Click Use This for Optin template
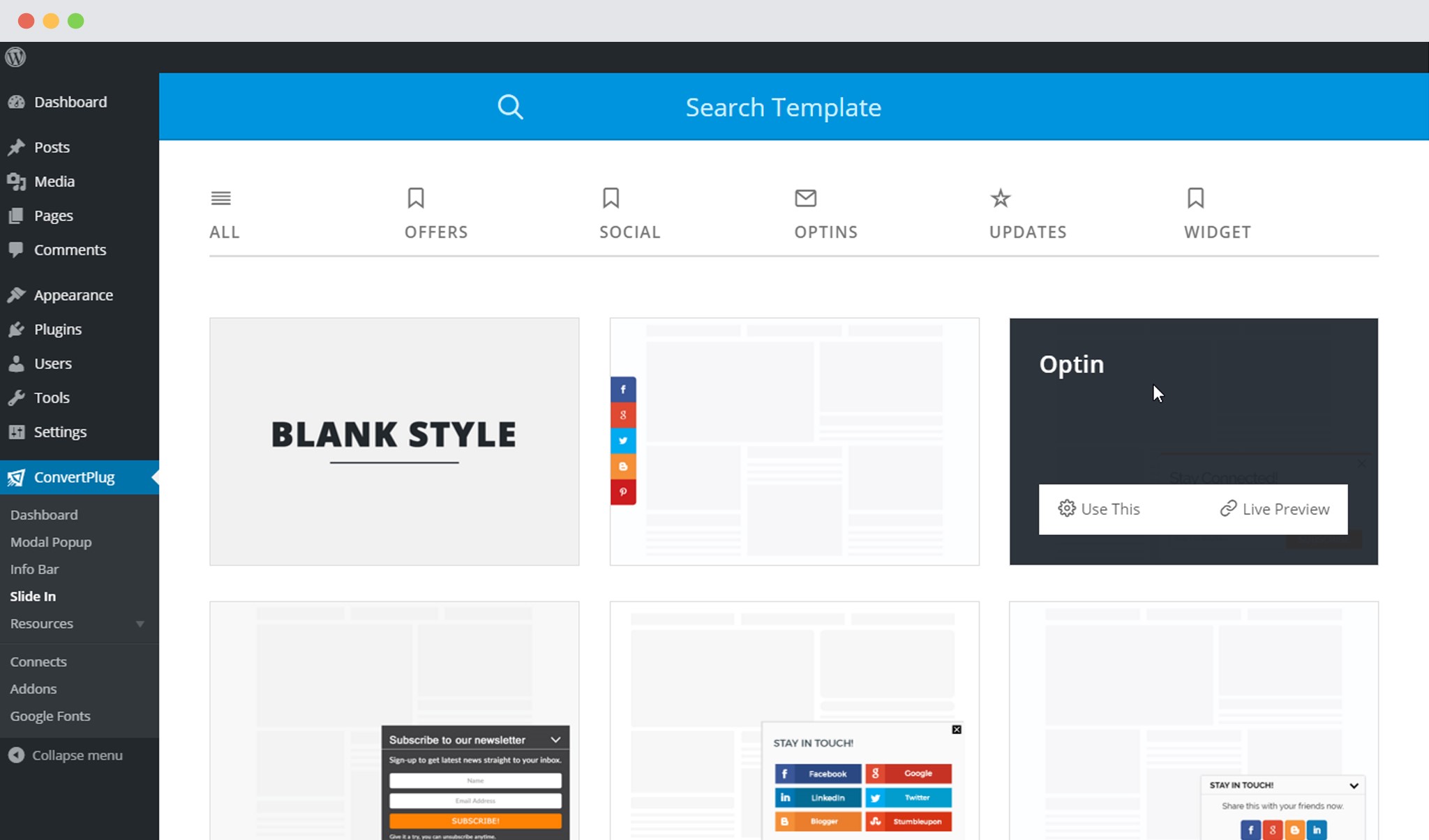 point(1098,509)
